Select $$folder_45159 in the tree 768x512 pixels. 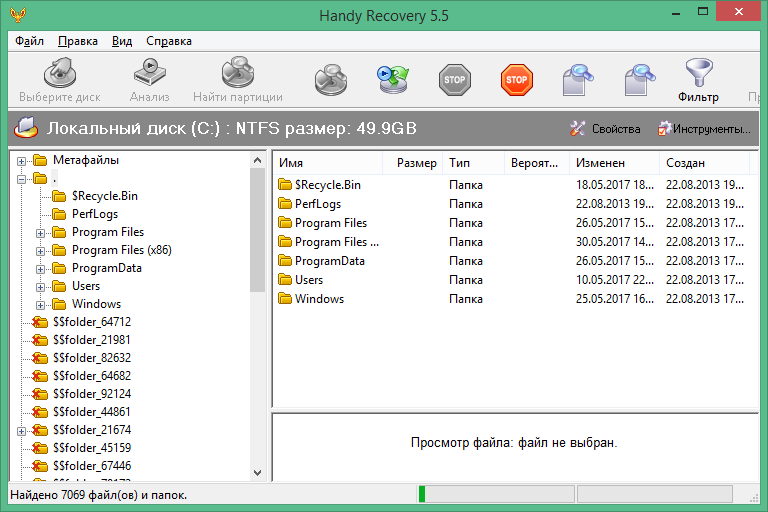[x=92, y=448]
